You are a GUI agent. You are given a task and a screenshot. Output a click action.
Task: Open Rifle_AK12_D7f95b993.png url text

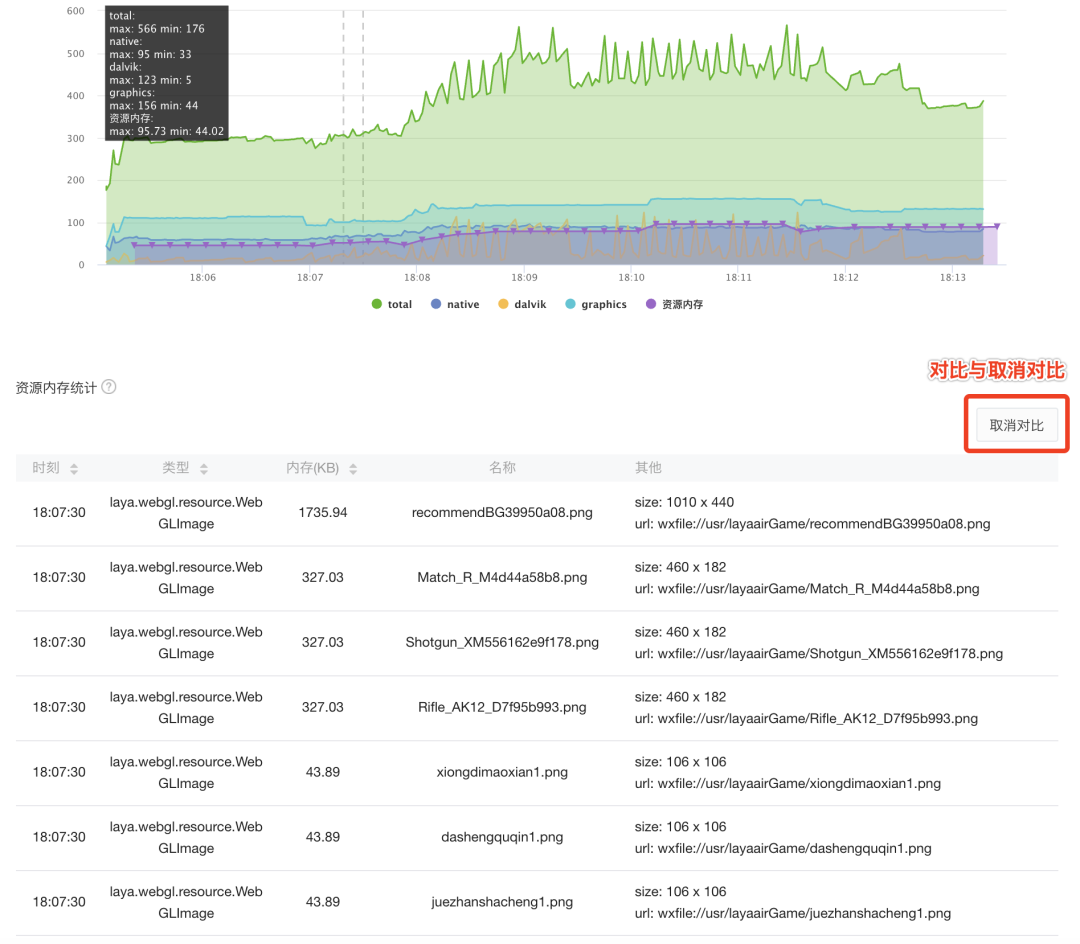tap(806, 719)
